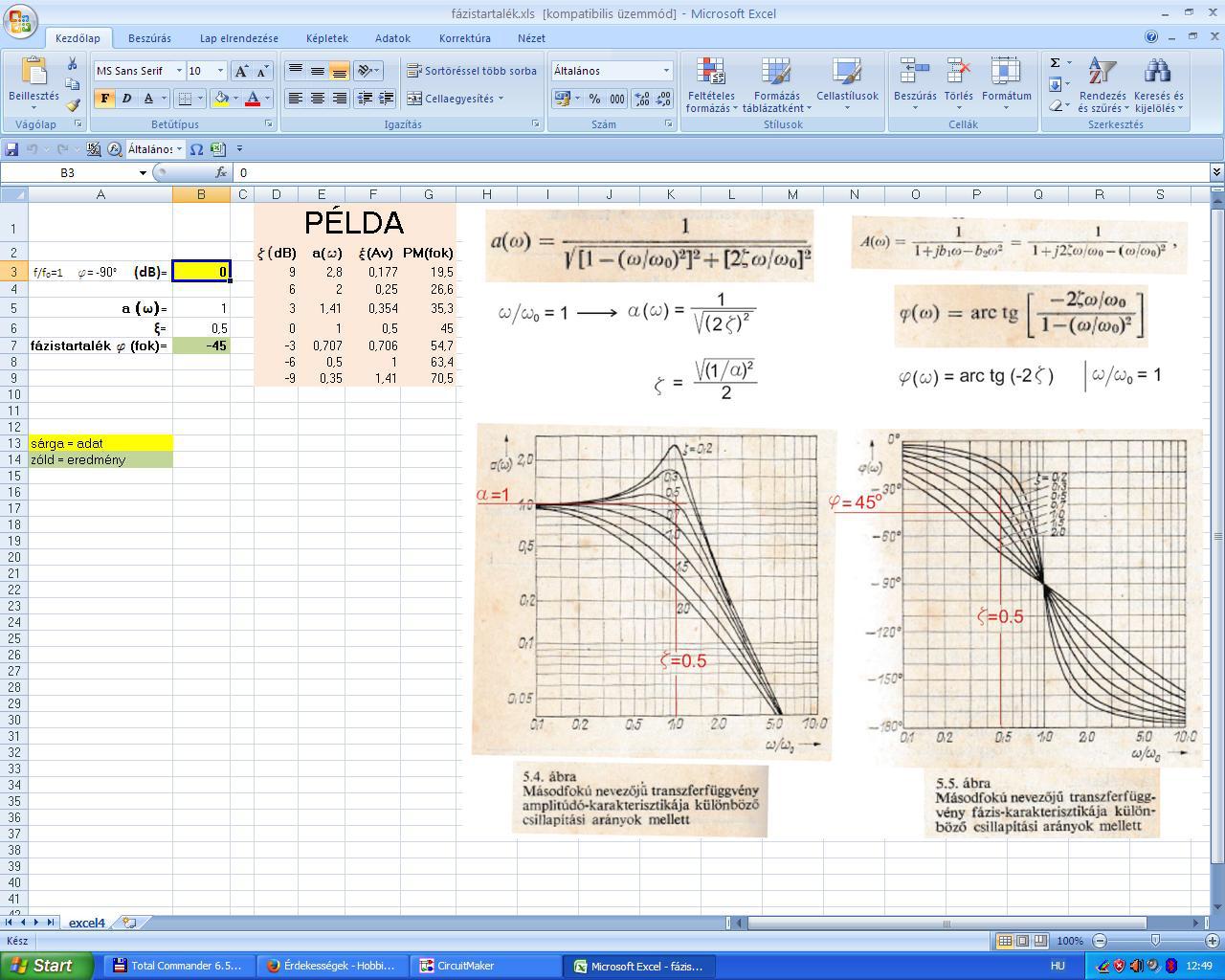1225x980 pixels.
Task: Click the Cellaegyesítés merge cells button
Action: pos(455,99)
